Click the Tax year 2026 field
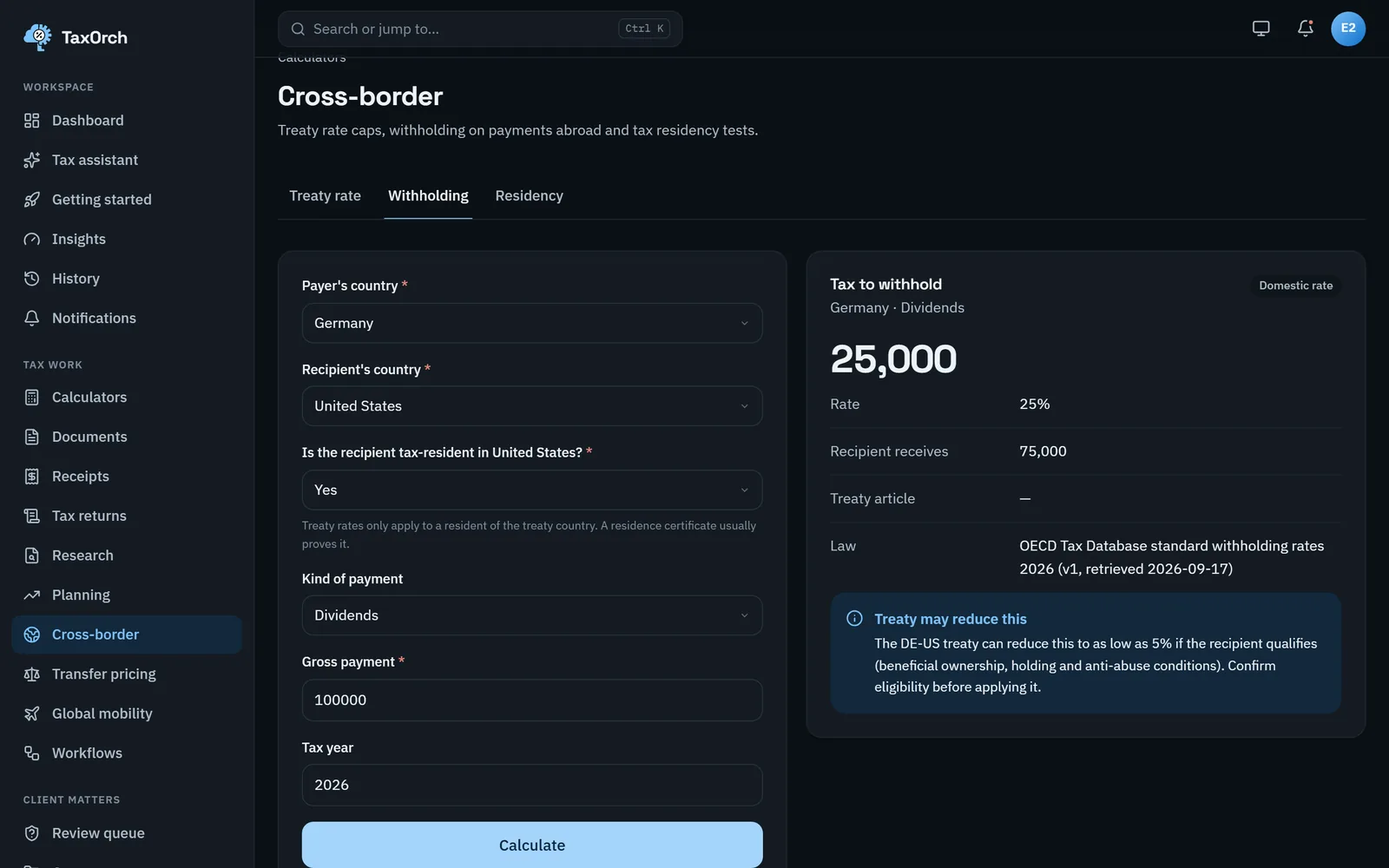 532,785
